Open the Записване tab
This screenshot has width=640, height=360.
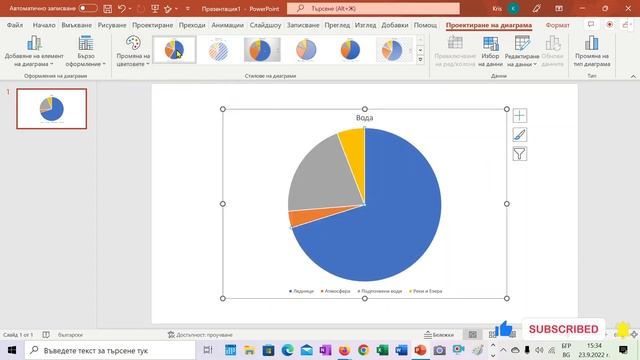coord(303,25)
